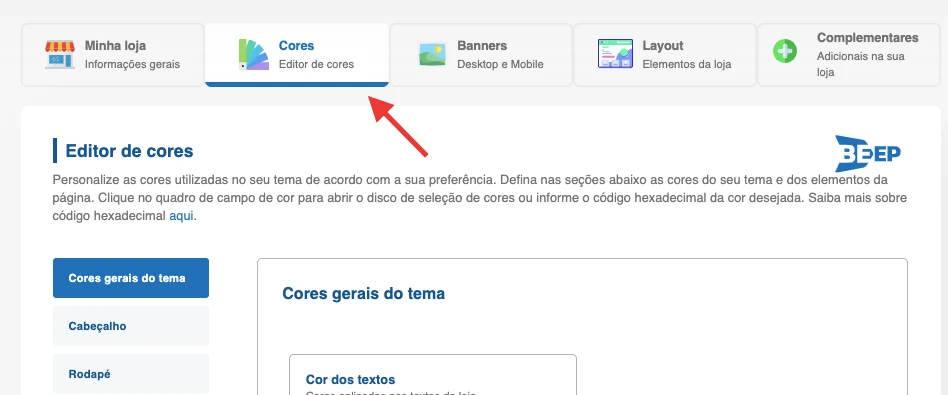Click 'Desktop e Mobile' subtitle text
Viewport: 948px width, 395px height.
tap(500, 64)
